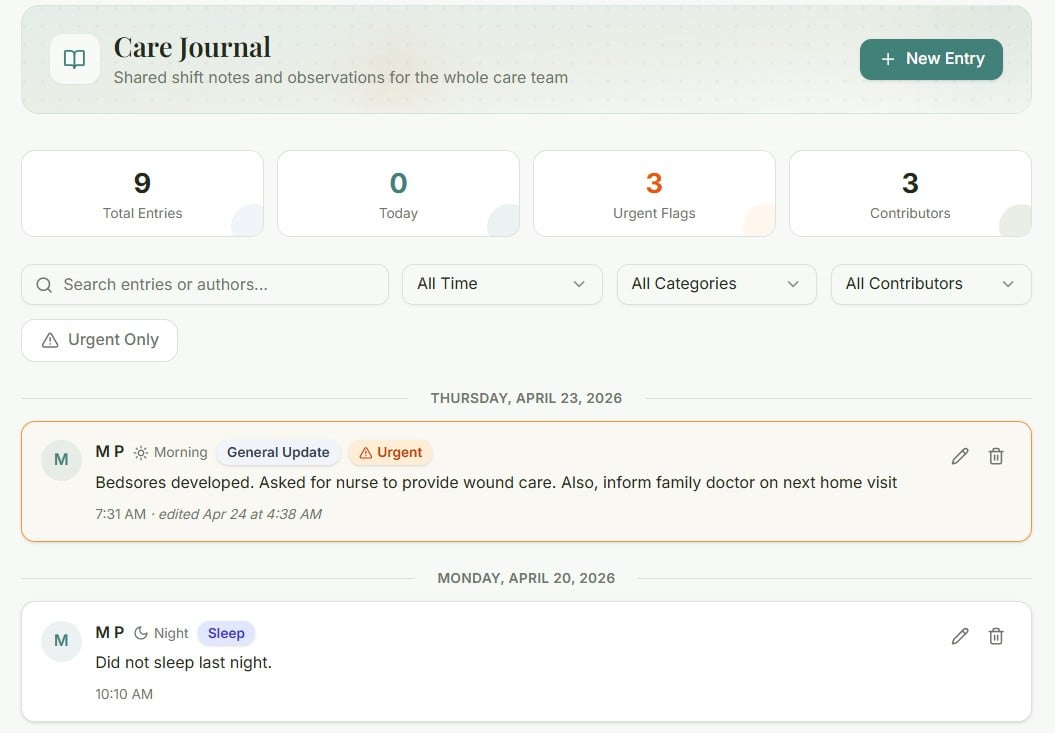This screenshot has height=733, width=1055.
Task: Click the M avatar on Monday's entry
Action: [x=61, y=641]
